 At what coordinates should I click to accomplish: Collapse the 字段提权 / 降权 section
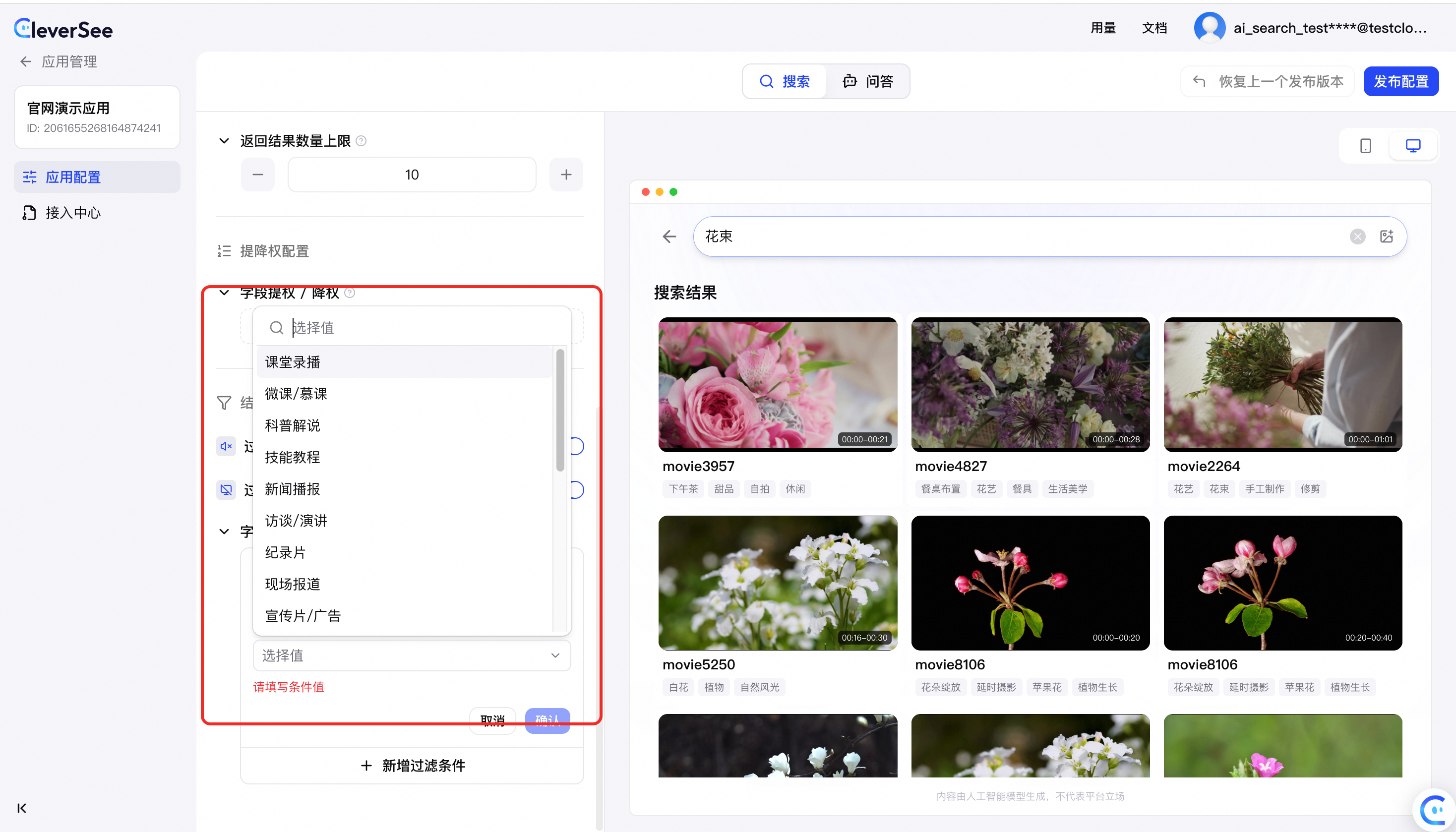(224, 293)
